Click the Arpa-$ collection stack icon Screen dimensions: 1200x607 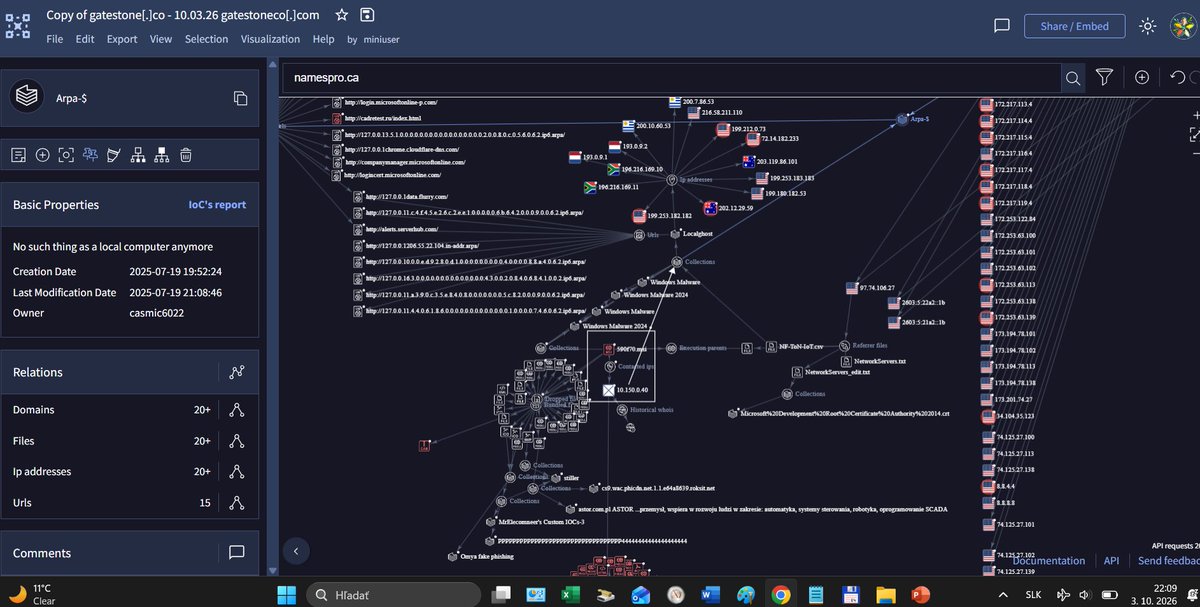tap(27, 97)
